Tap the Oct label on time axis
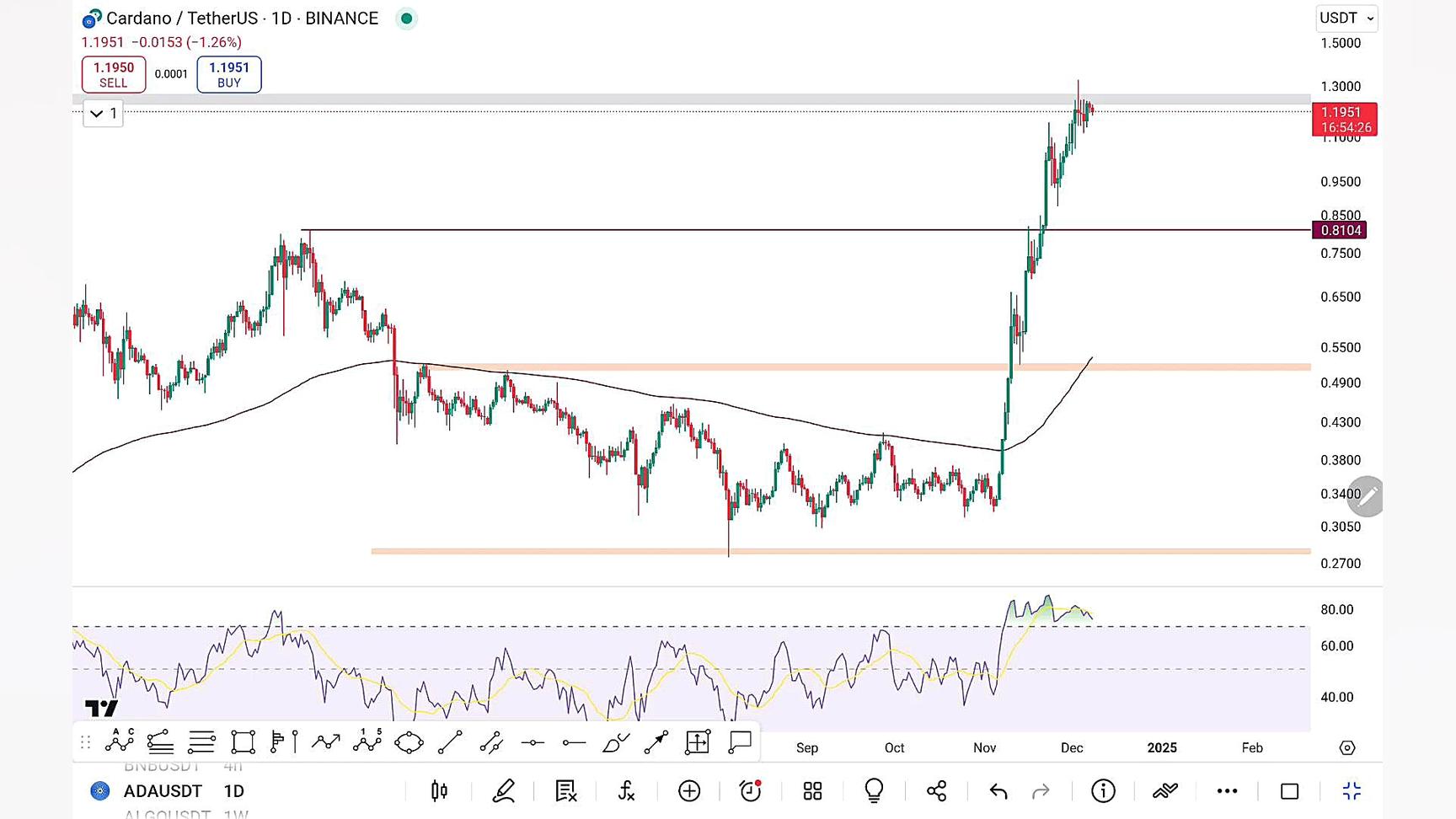This screenshot has height=819, width=1456. pyautogui.click(x=894, y=748)
